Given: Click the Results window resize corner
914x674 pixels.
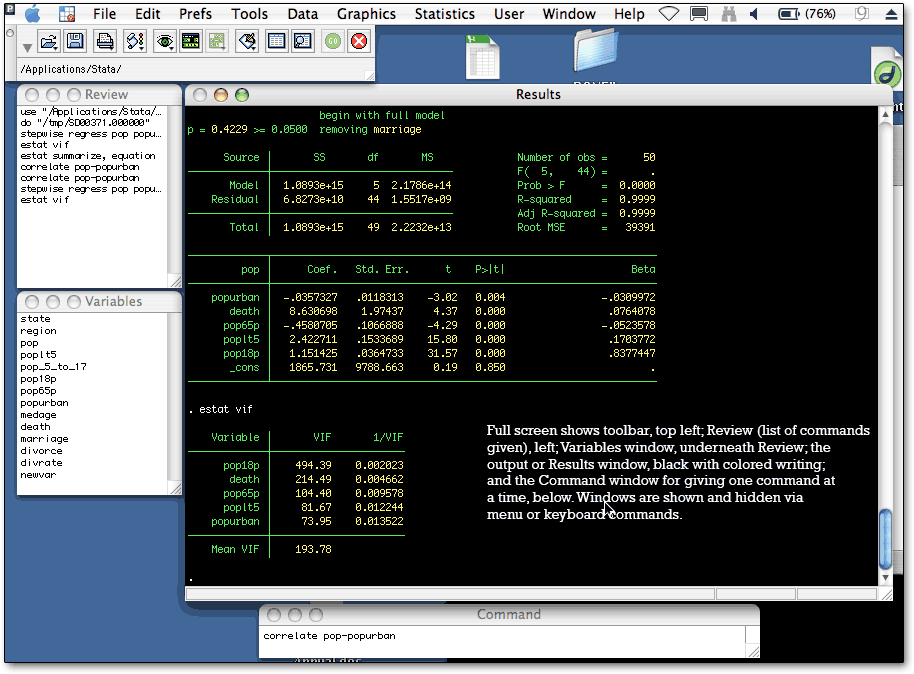Looking at the screenshot, I should 886,594.
